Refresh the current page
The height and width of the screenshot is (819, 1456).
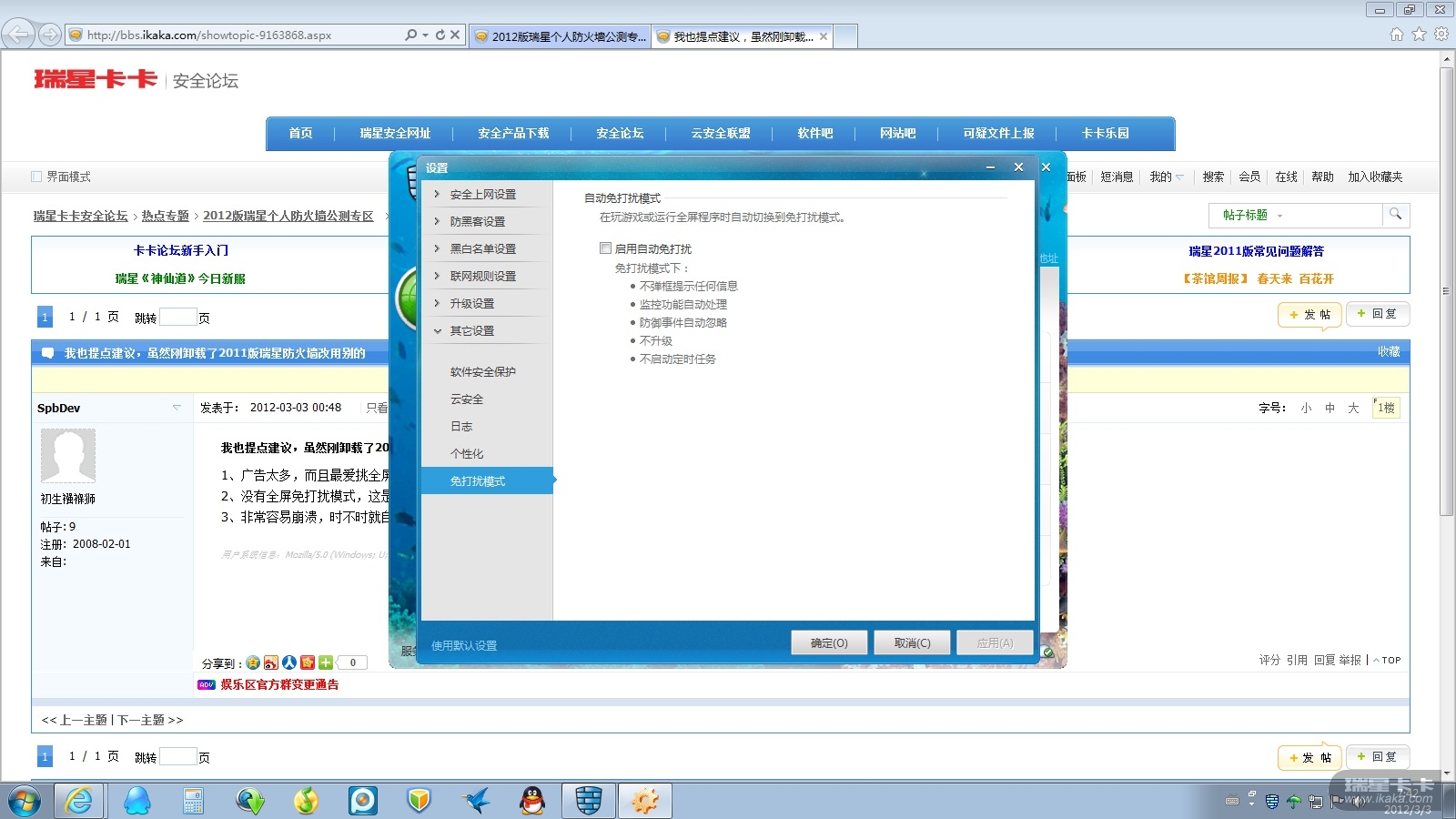tap(440, 35)
